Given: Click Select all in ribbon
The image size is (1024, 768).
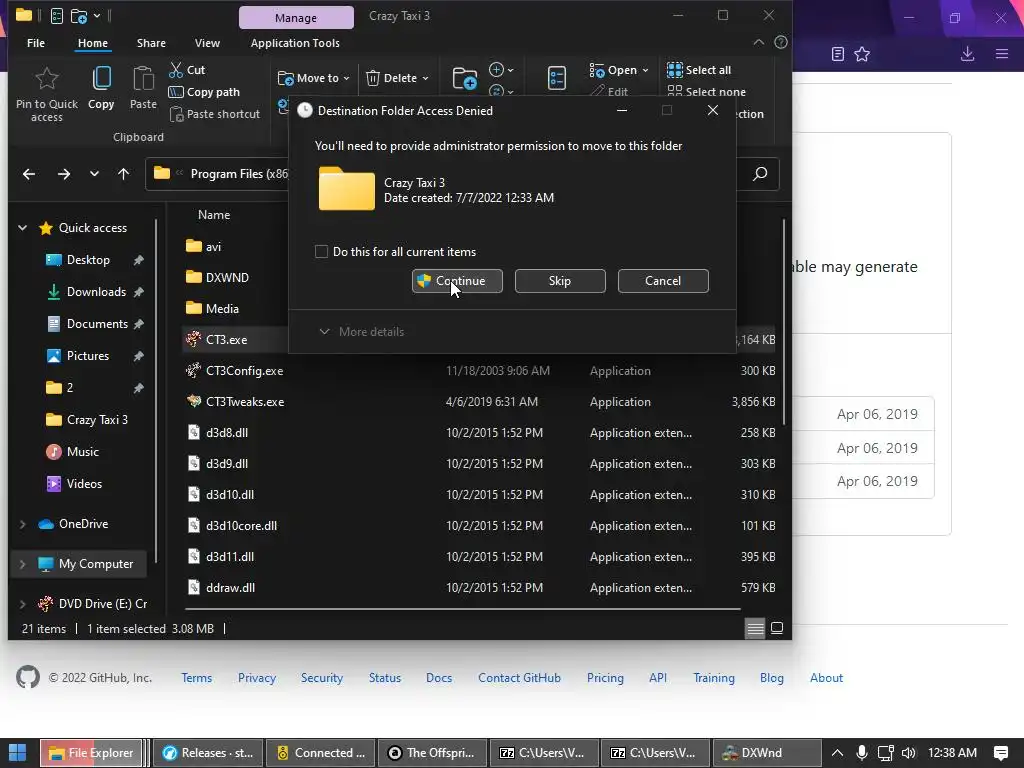Looking at the screenshot, I should click(x=699, y=70).
